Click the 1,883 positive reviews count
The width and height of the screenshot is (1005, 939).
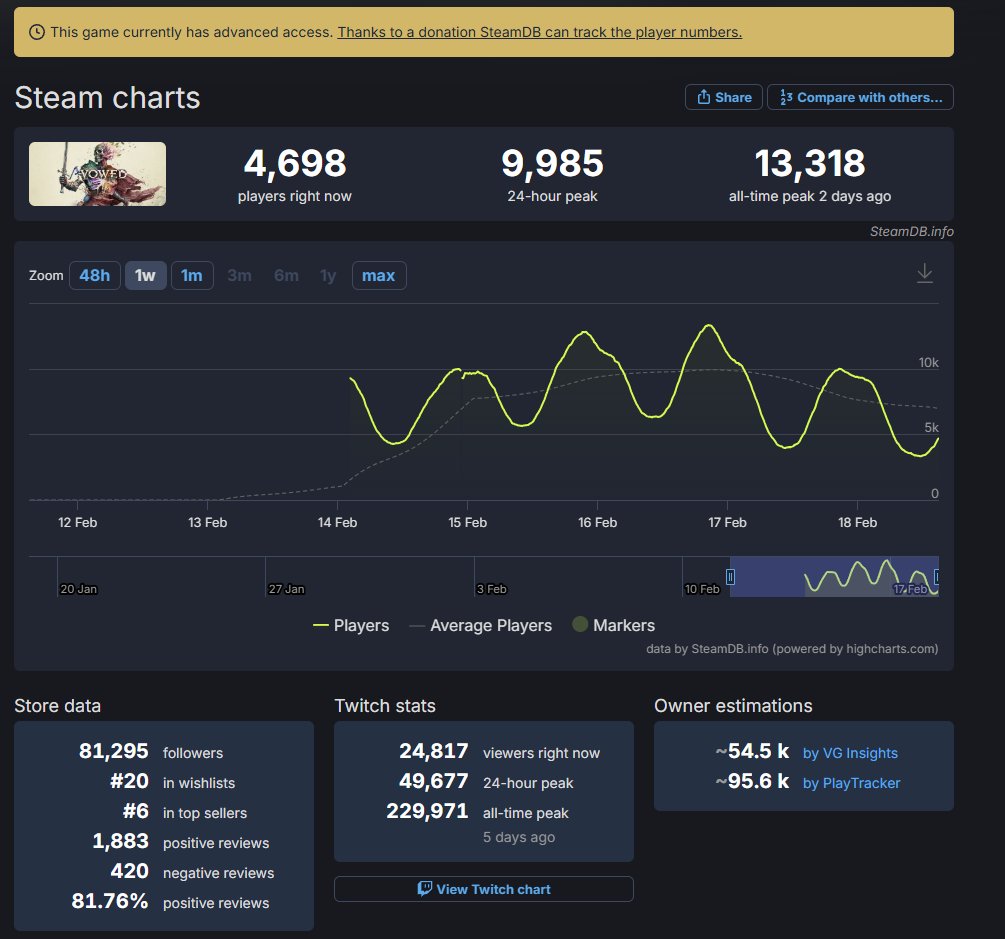coord(120,841)
